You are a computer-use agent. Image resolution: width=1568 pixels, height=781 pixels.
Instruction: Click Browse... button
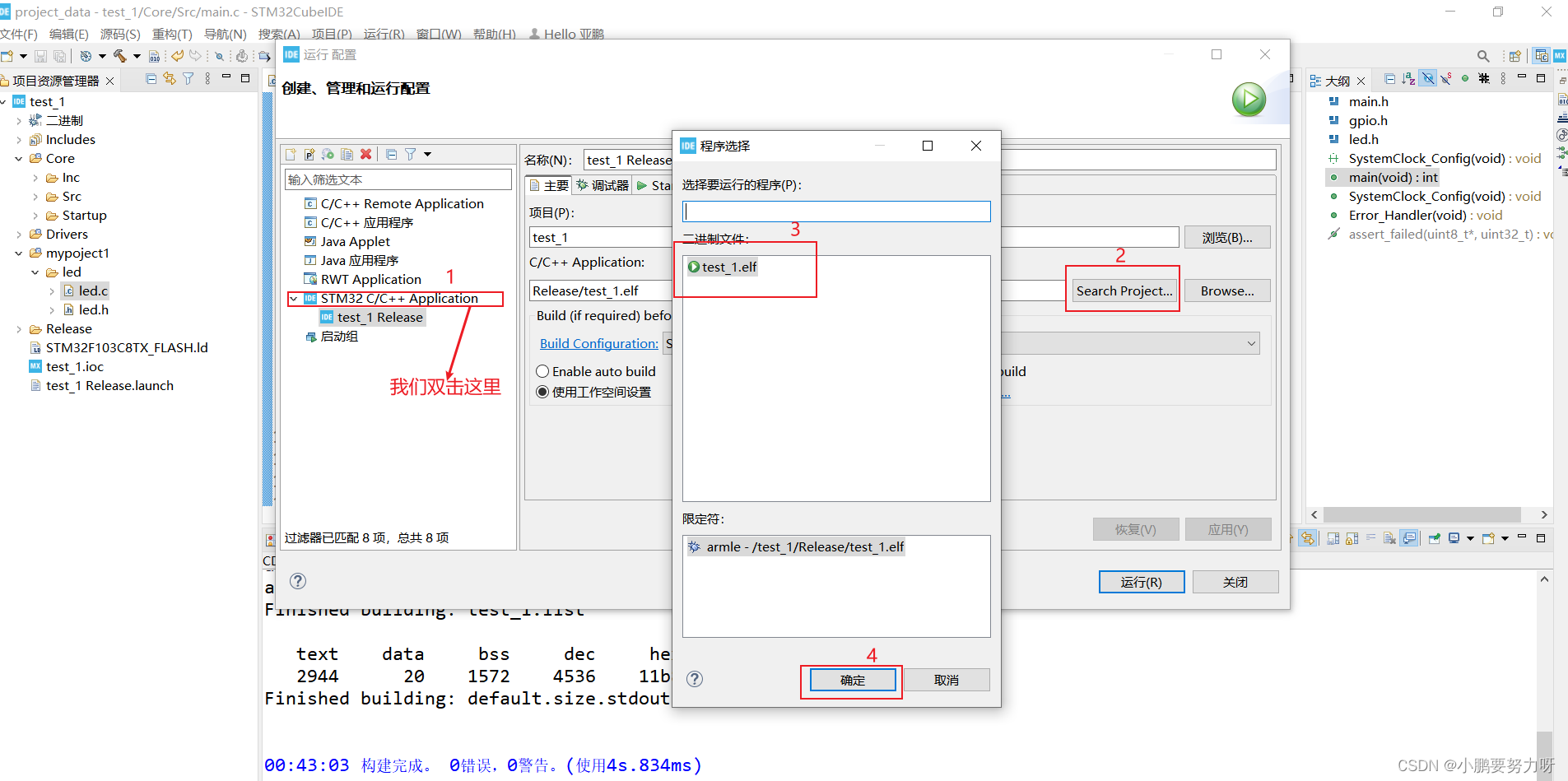tap(1227, 291)
